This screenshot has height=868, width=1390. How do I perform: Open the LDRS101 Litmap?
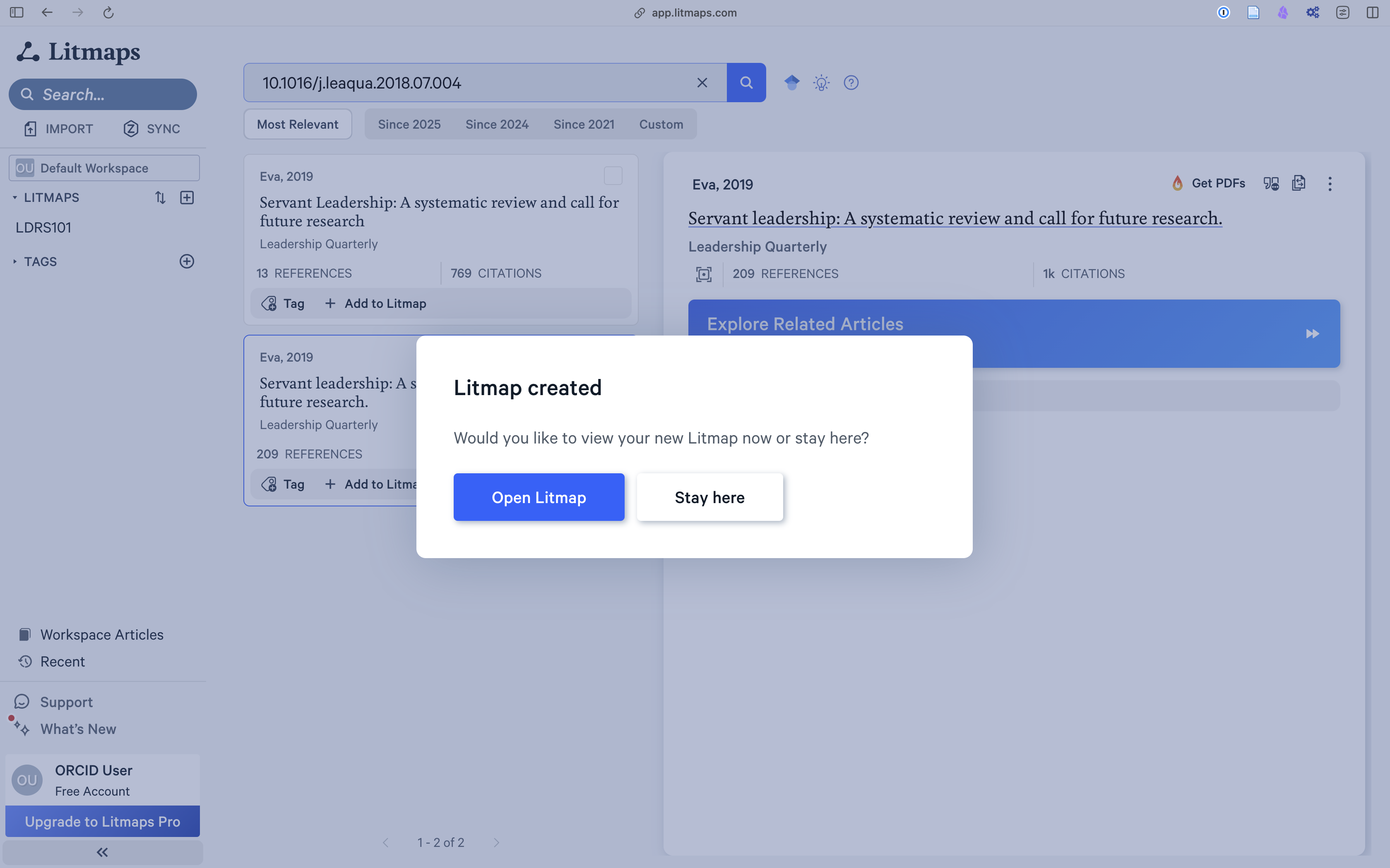click(43, 227)
